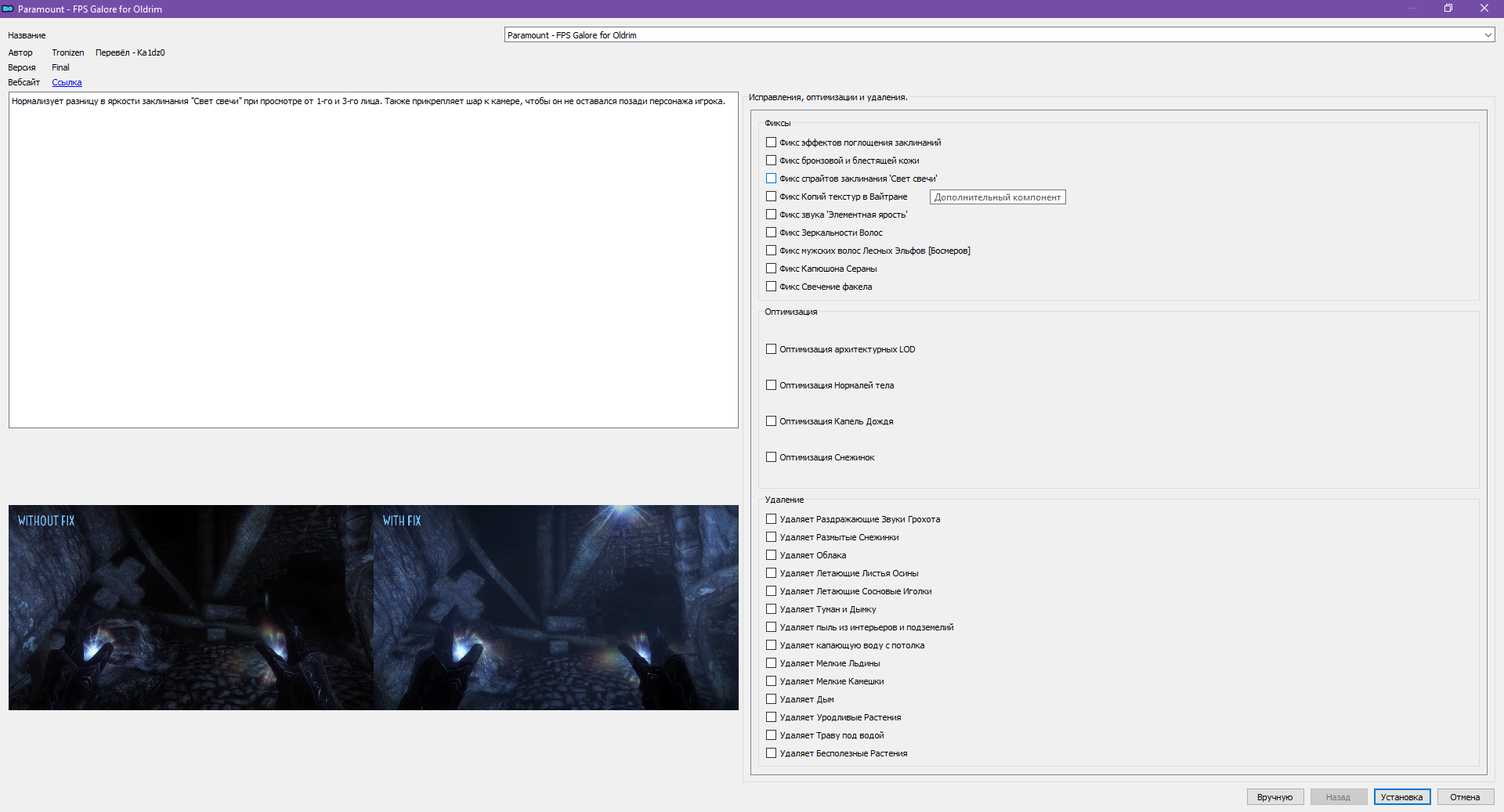
Task: Enable 'Фикс эффектов поглощения заклинаний' checkbox
Action: tap(771, 143)
